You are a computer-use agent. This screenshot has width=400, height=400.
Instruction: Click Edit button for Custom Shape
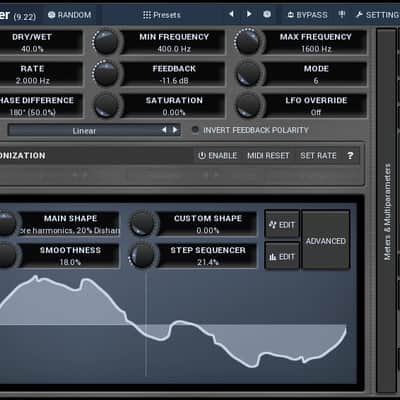point(282,225)
